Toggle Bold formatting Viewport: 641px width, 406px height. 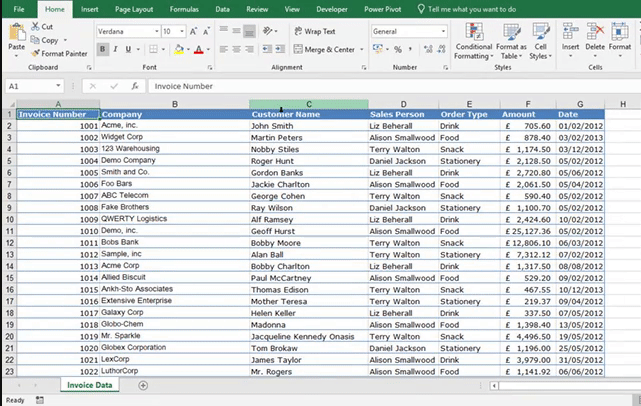[103, 49]
